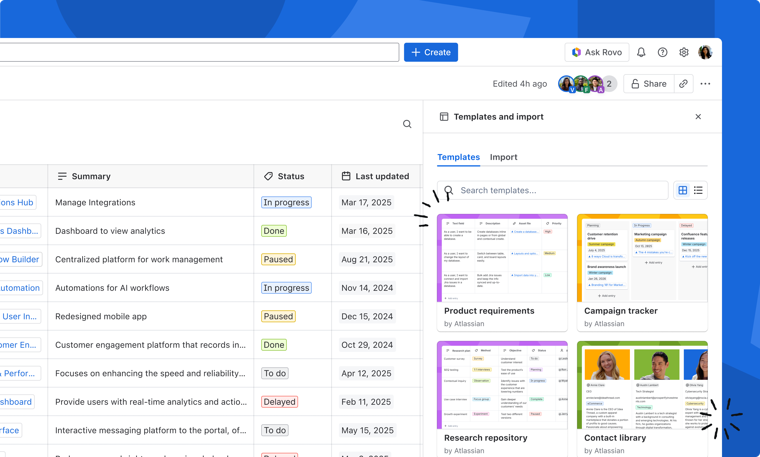Click the Share button
Viewport: 760px width, 457px height.
pyautogui.click(x=648, y=84)
